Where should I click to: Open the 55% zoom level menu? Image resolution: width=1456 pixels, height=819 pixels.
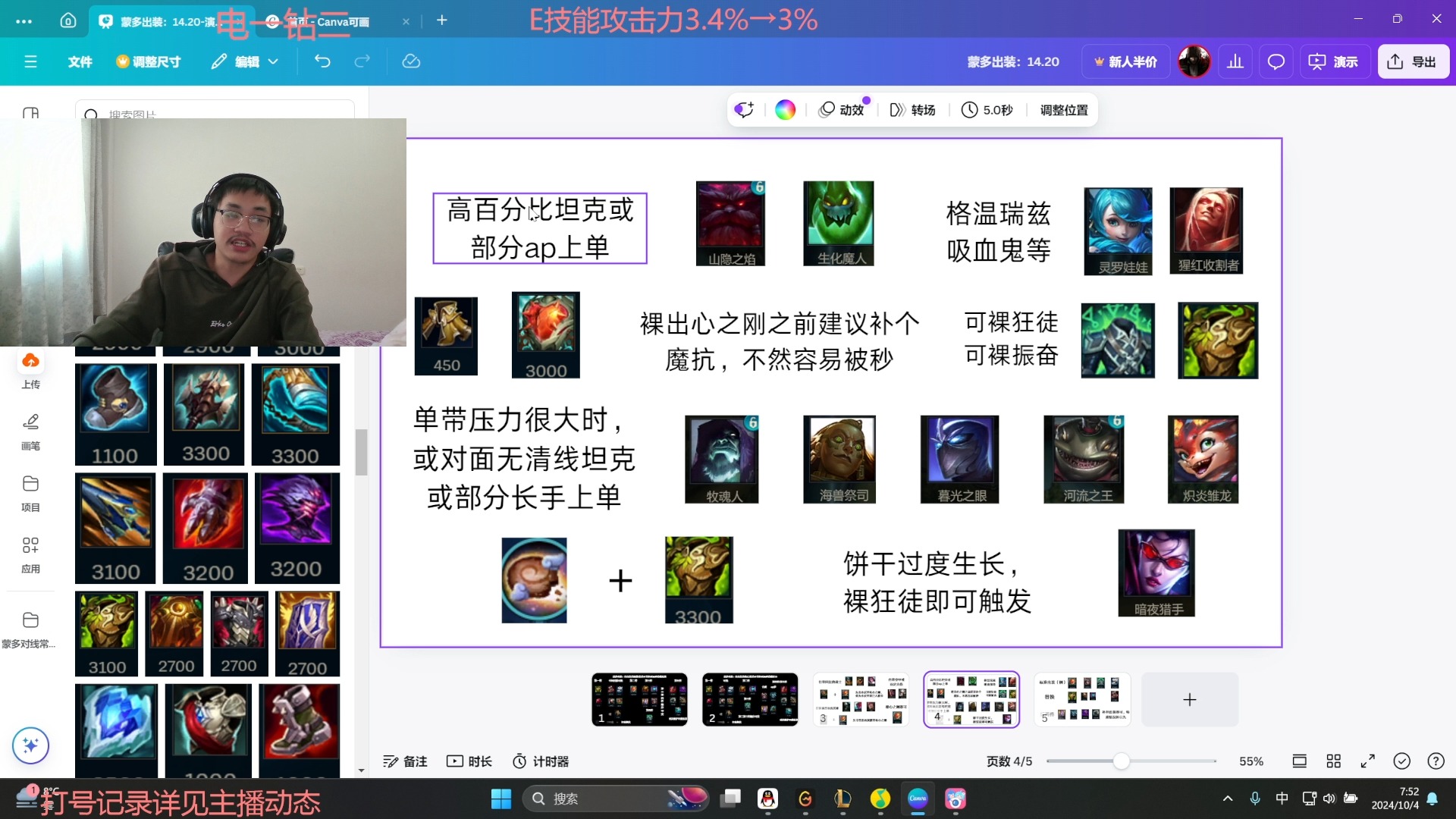(x=1251, y=761)
